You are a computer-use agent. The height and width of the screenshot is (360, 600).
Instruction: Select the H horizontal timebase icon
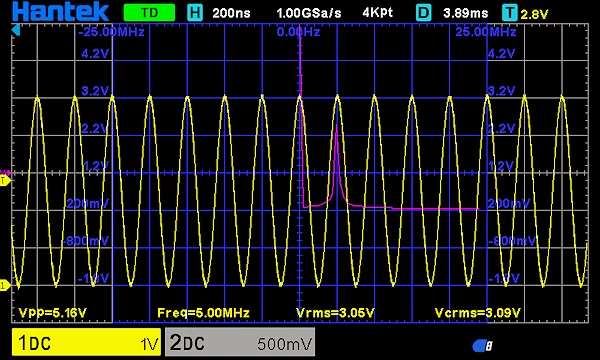[x=195, y=13]
